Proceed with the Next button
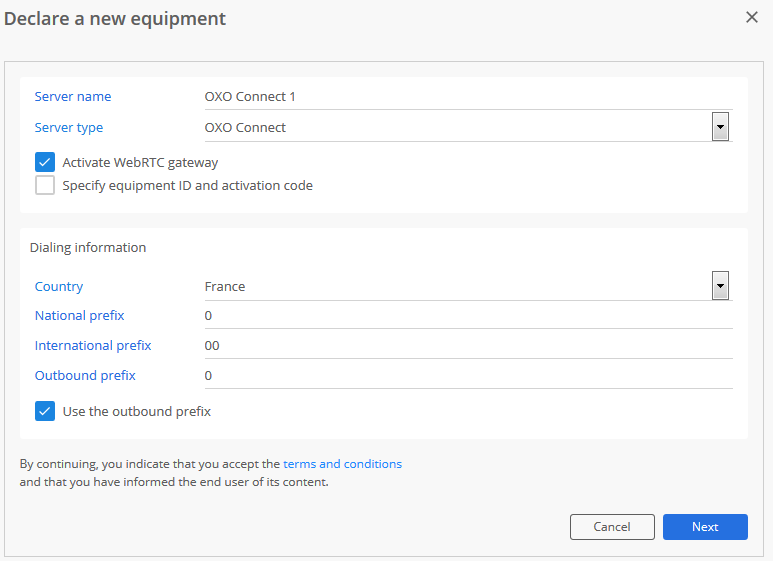Viewport: 773px width, 561px height. [x=705, y=527]
